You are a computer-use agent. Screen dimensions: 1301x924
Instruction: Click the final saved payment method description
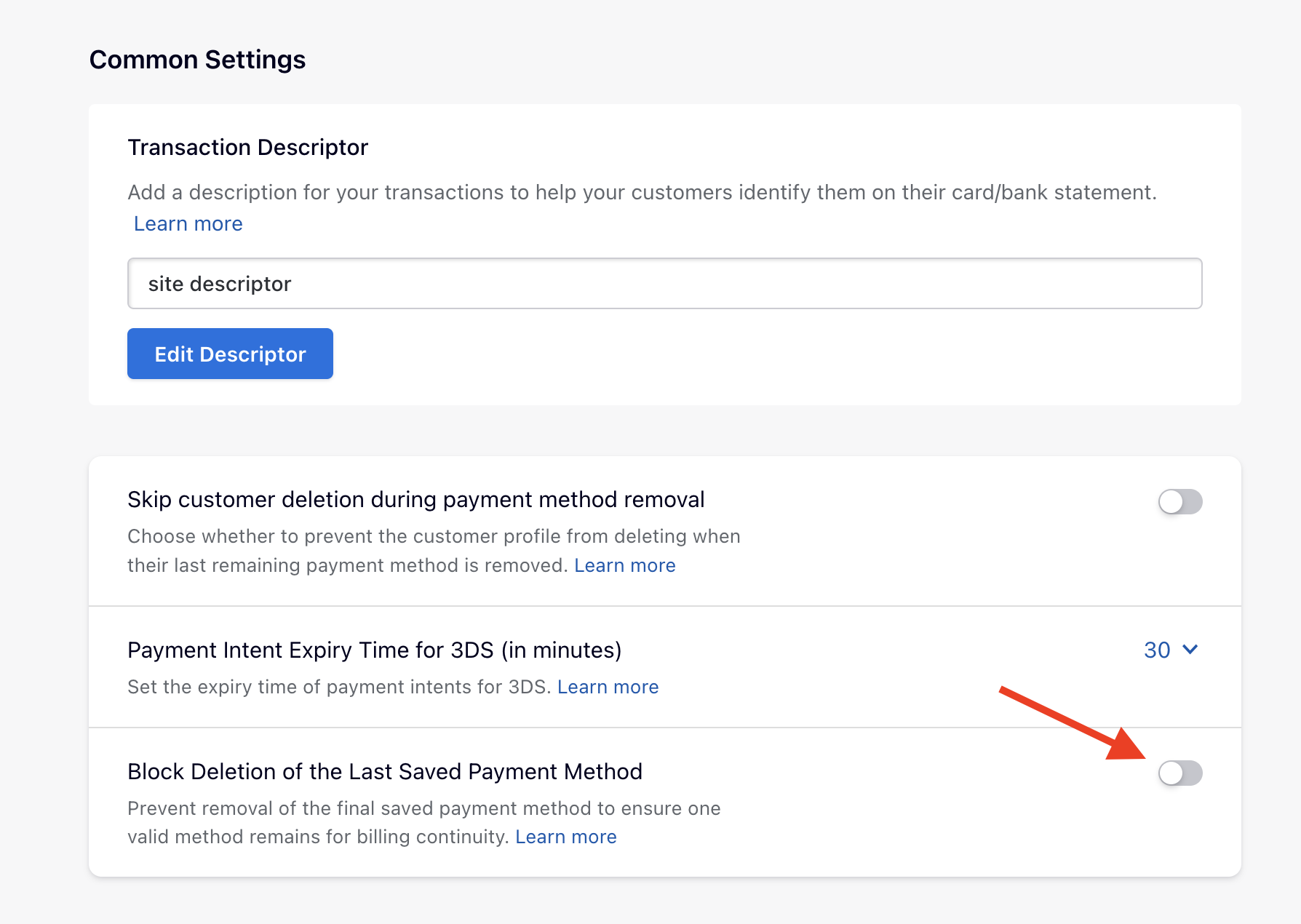click(423, 809)
